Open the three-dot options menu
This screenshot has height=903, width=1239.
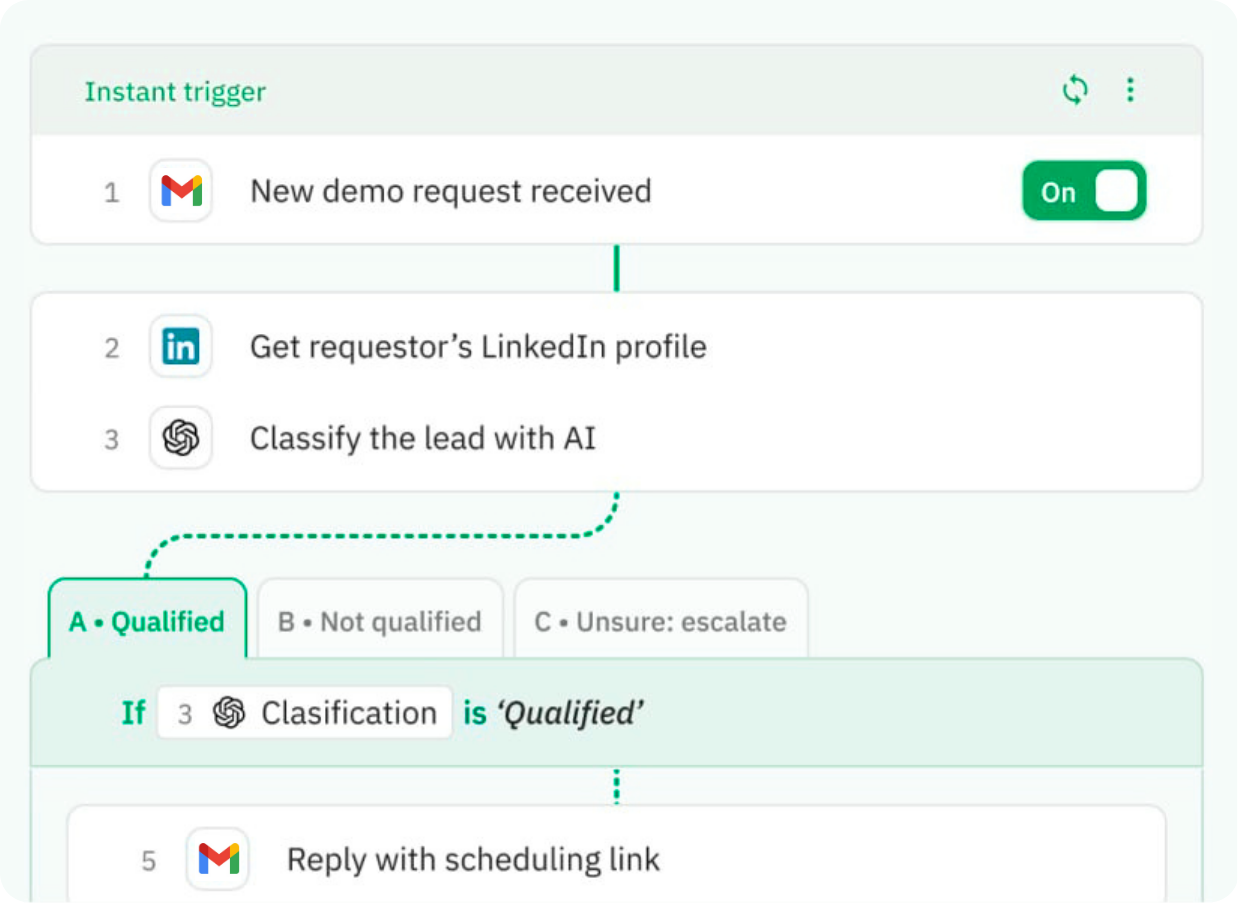click(1130, 91)
